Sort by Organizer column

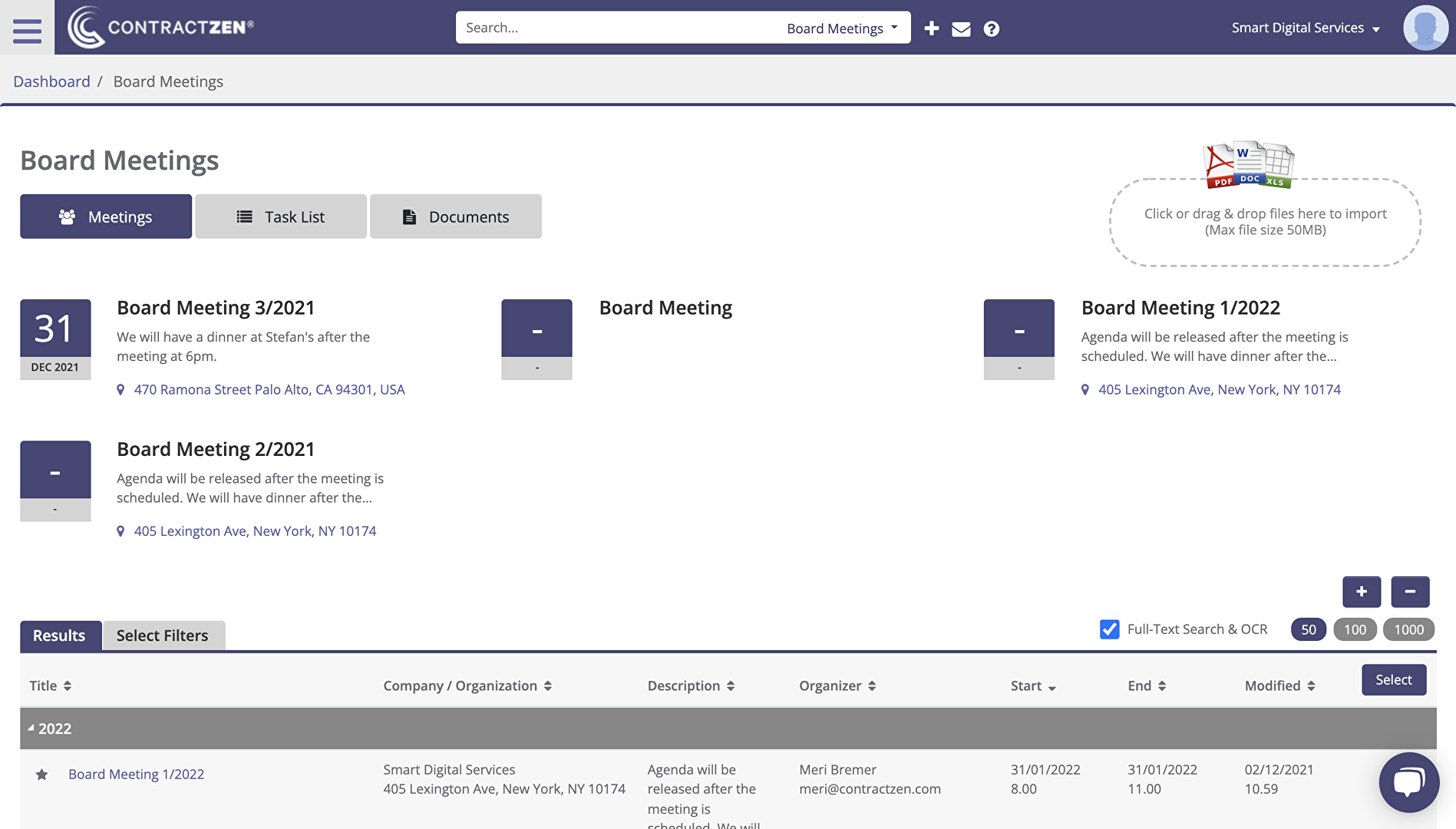(x=837, y=685)
